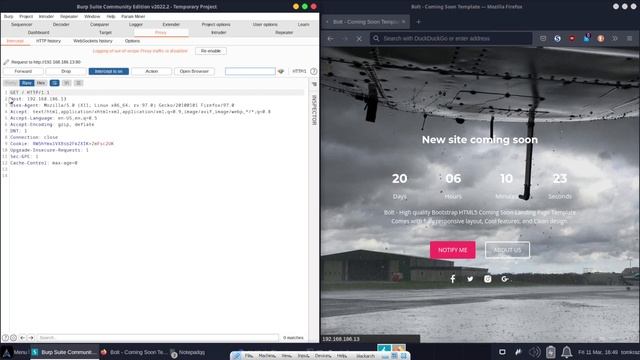Open the Param Miner menu
The width and height of the screenshot is (640, 360).
pyautogui.click(x=133, y=16)
